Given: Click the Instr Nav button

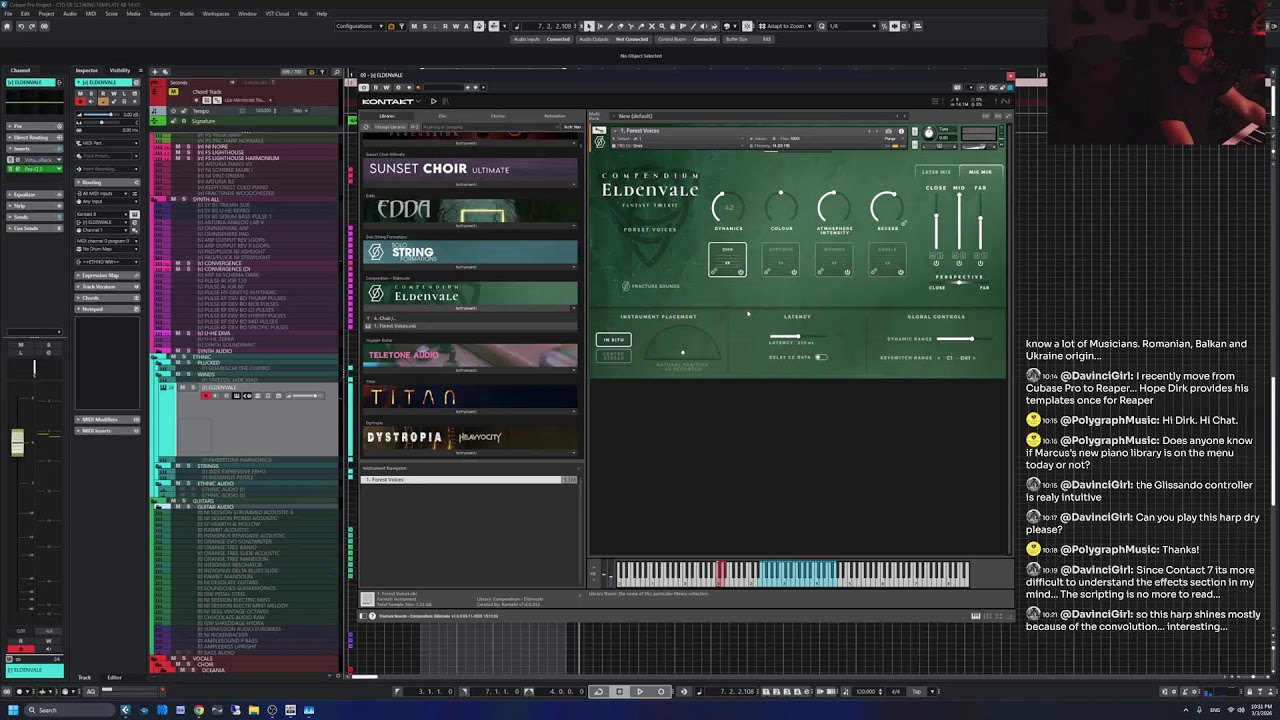Looking at the screenshot, I should pyautogui.click(x=572, y=127).
